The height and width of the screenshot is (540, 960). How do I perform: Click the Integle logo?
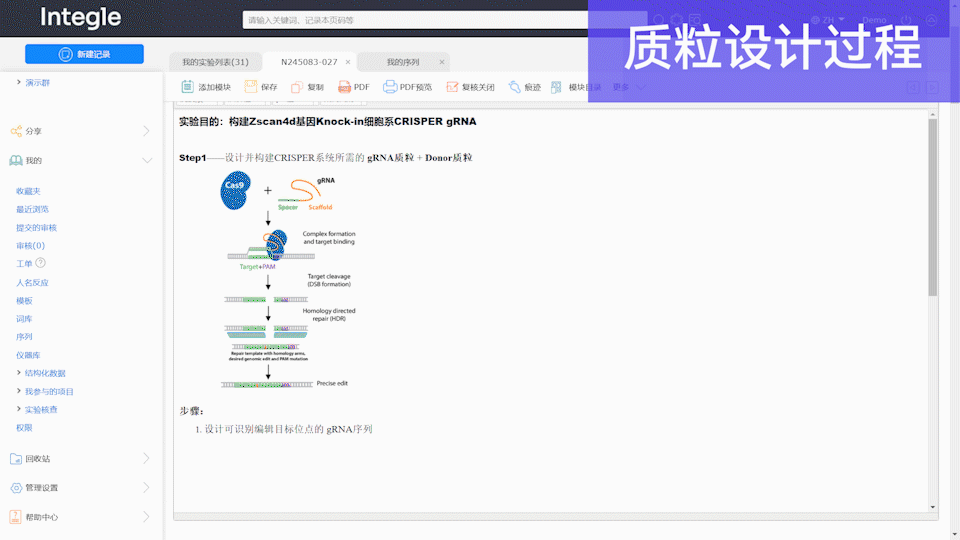click(x=81, y=17)
